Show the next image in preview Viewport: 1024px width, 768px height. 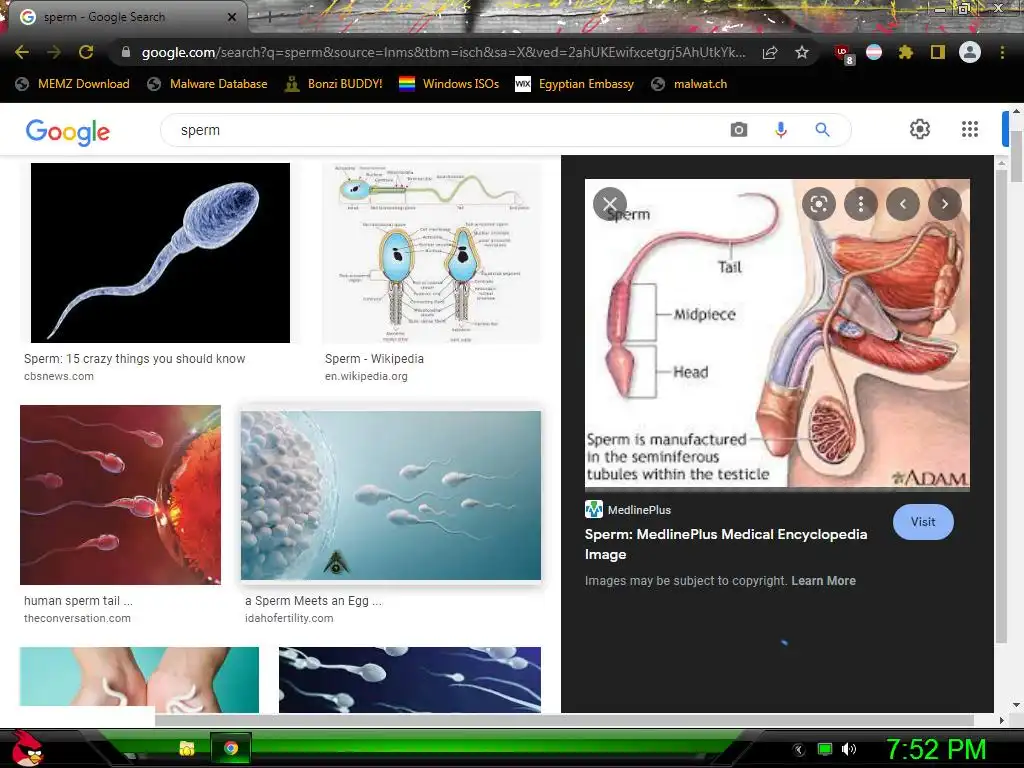point(944,204)
